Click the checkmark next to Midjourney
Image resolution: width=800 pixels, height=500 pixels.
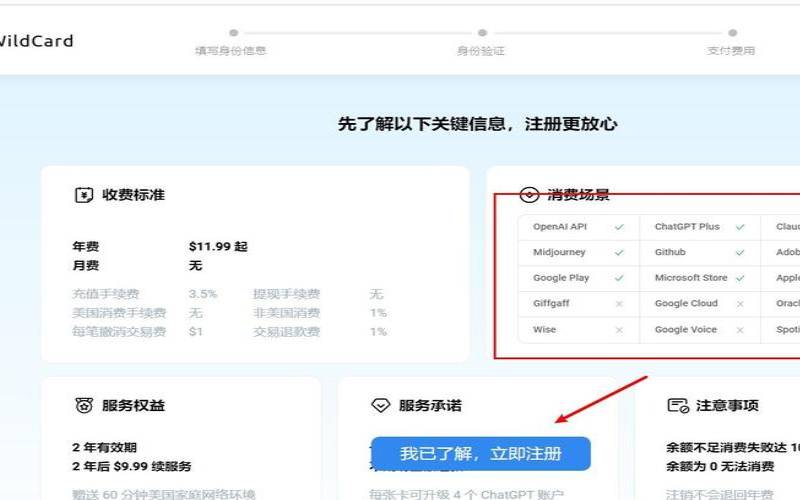pos(619,253)
